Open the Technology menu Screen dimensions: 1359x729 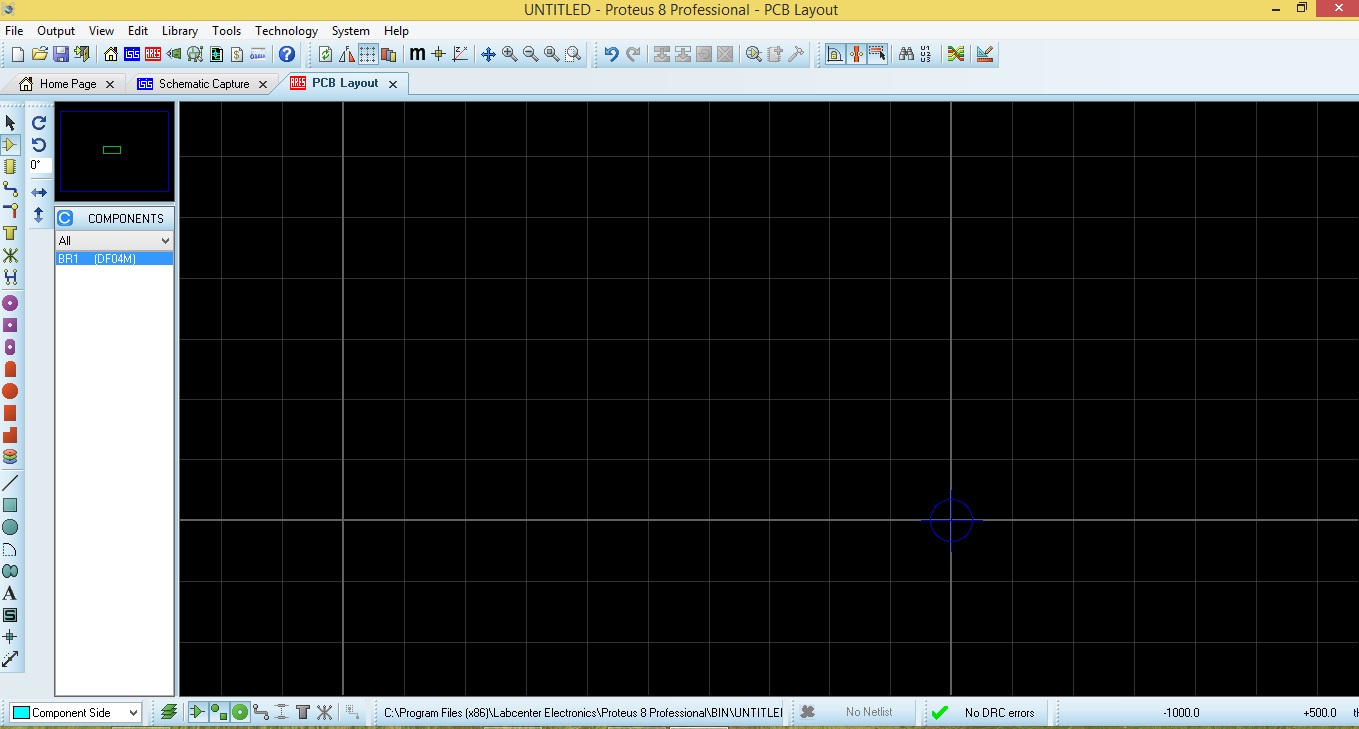286,31
